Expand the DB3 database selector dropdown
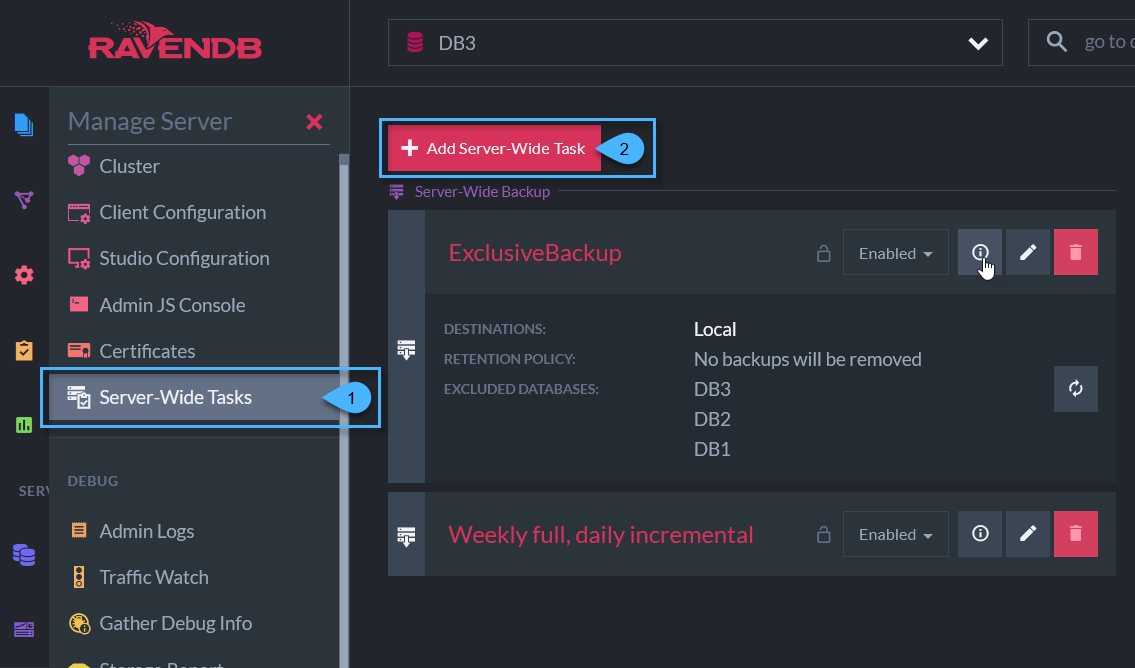The image size is (1135, 668). 695,43
